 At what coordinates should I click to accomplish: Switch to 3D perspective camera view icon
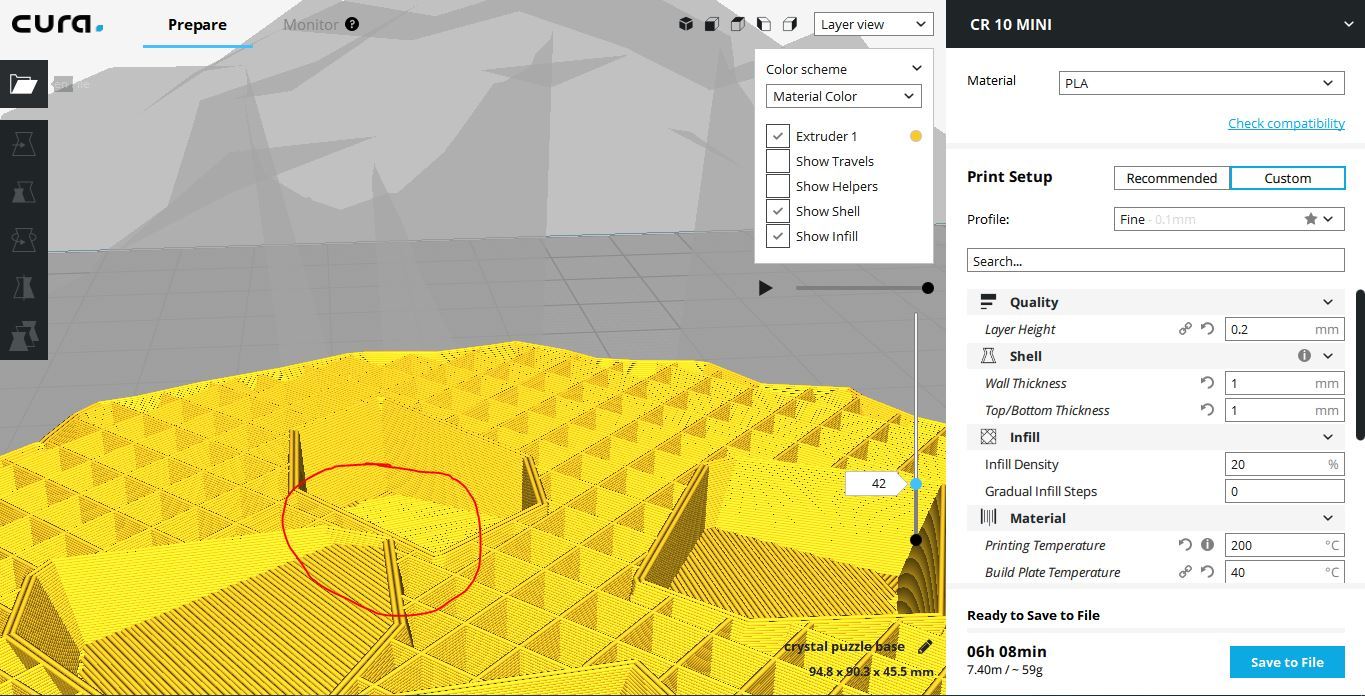point(685,24)
